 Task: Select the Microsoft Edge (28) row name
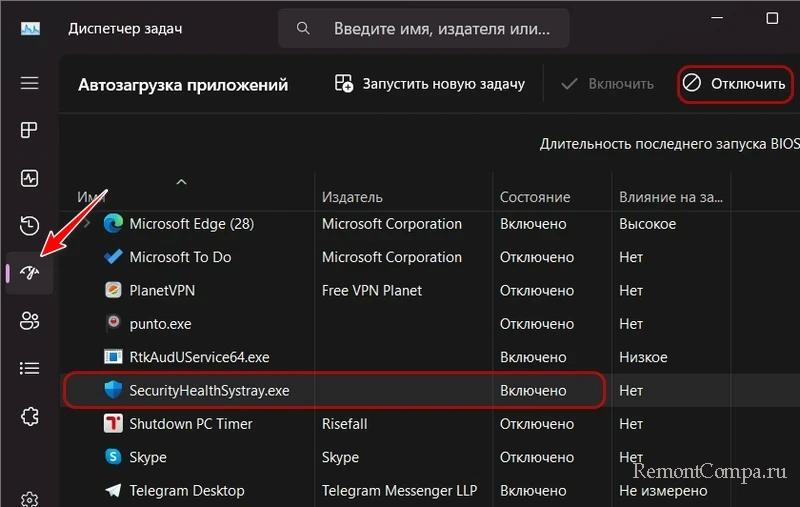coord(191,223)
